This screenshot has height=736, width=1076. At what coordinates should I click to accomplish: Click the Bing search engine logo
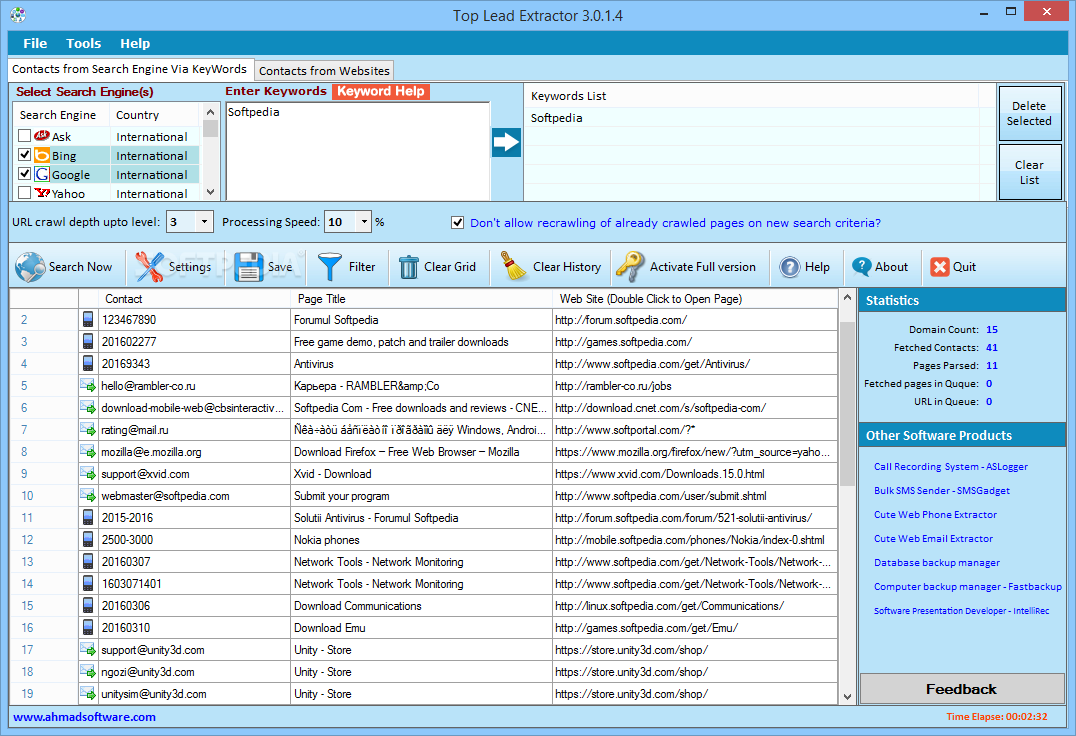coord(42,155)
